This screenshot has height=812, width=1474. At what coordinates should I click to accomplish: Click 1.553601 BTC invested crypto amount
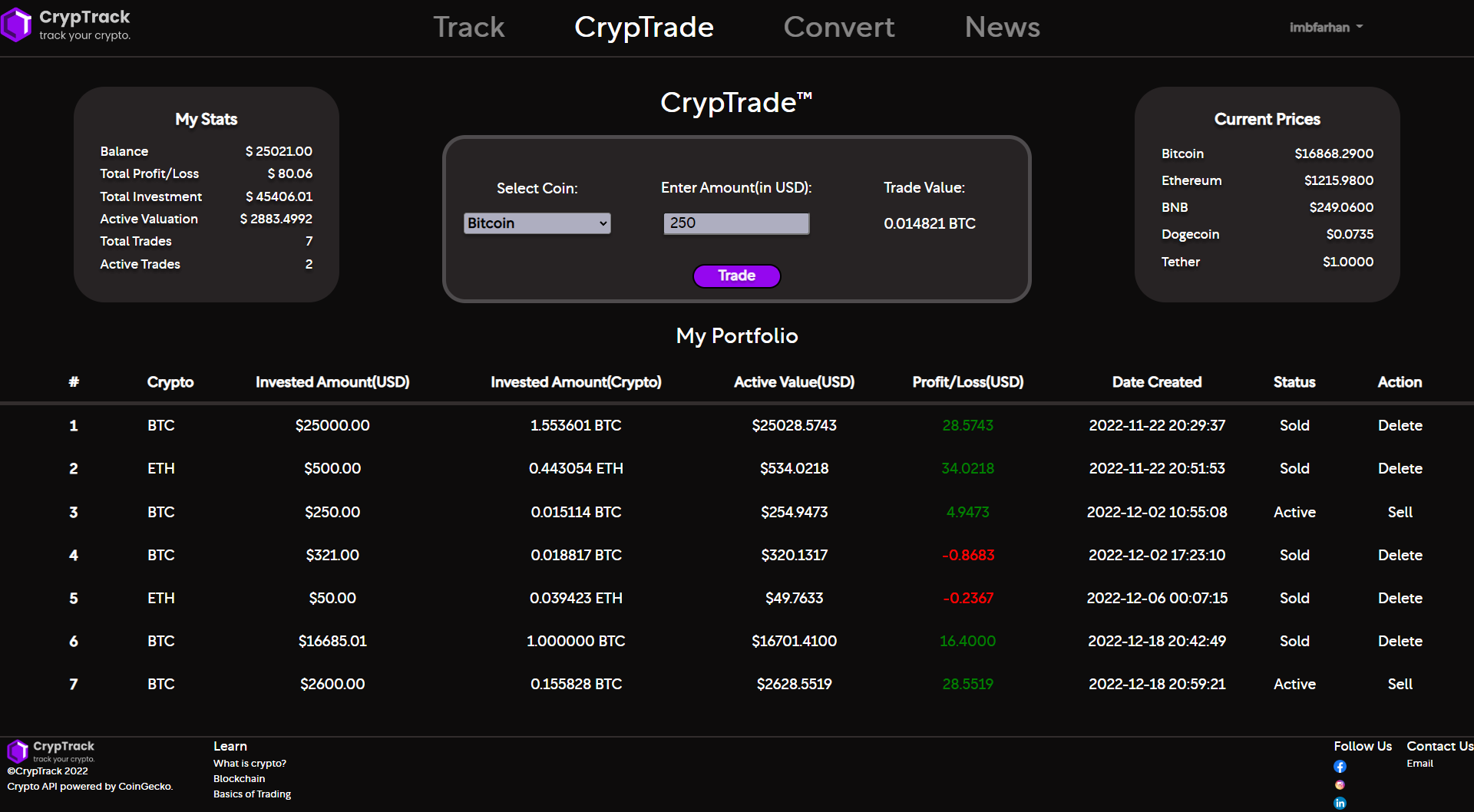coord(576,425)
